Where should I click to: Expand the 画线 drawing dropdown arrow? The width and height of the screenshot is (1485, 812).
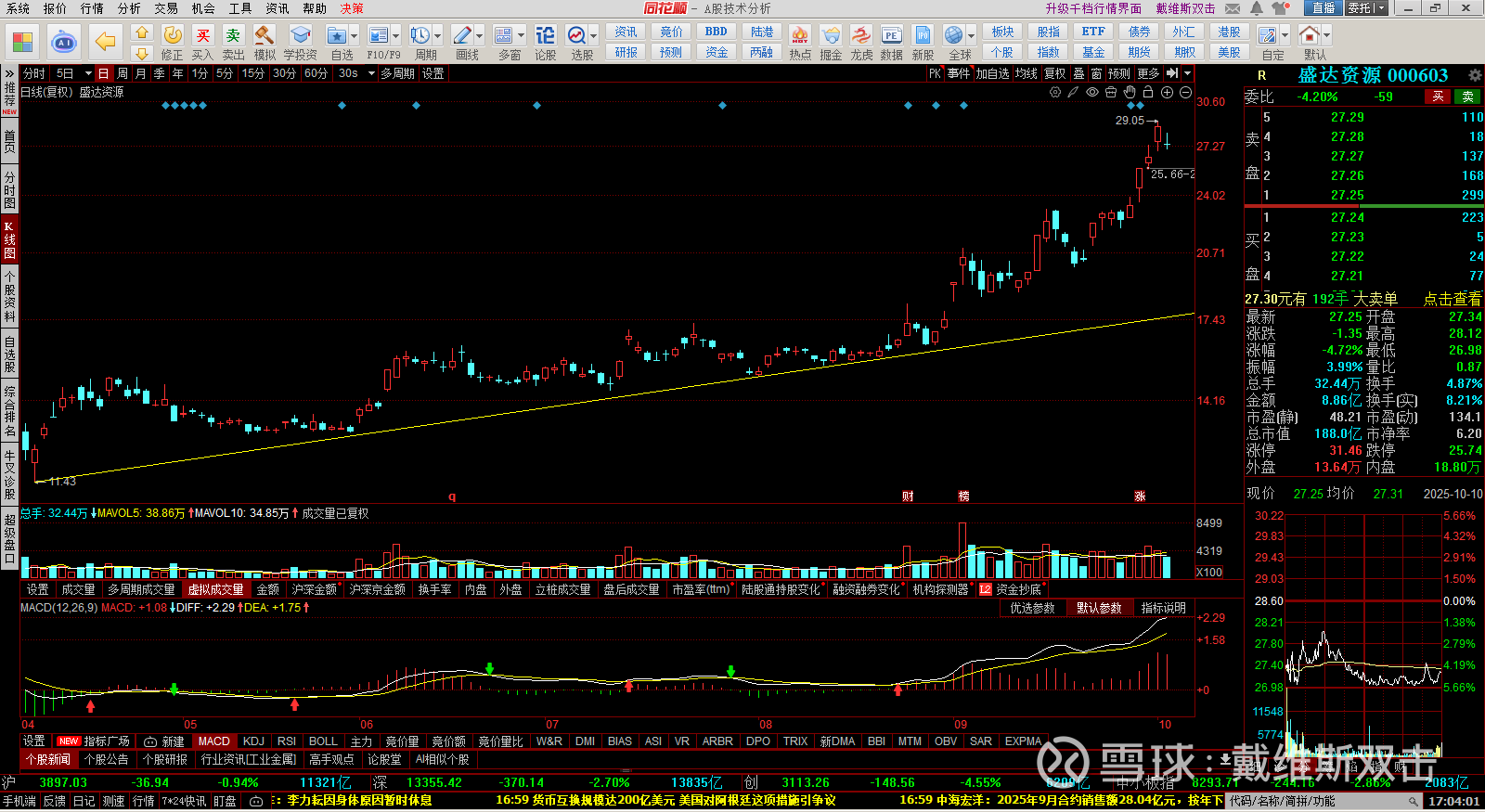pos(479,35)
